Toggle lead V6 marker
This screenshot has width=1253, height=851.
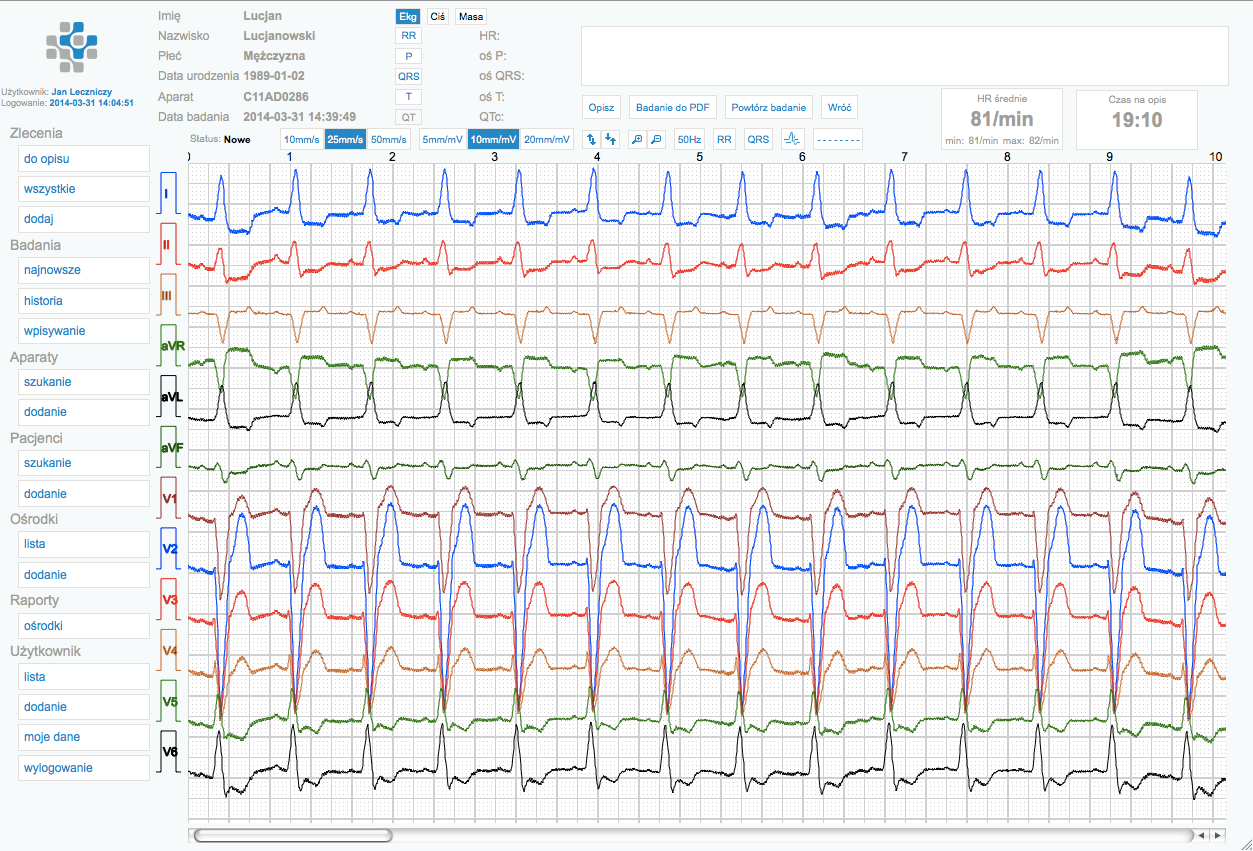tap(168, 752)
